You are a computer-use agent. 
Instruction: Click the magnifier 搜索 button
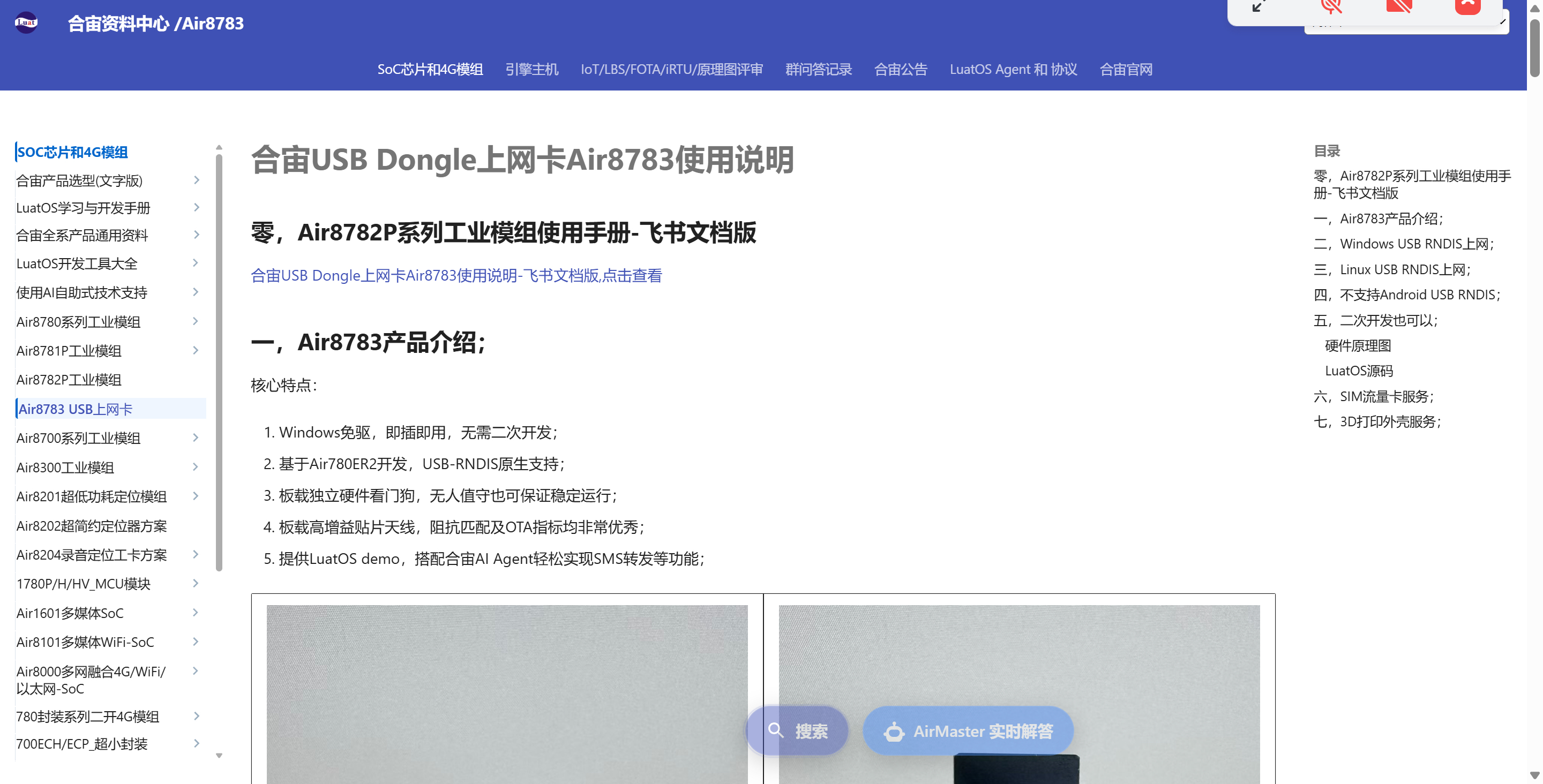797,730
